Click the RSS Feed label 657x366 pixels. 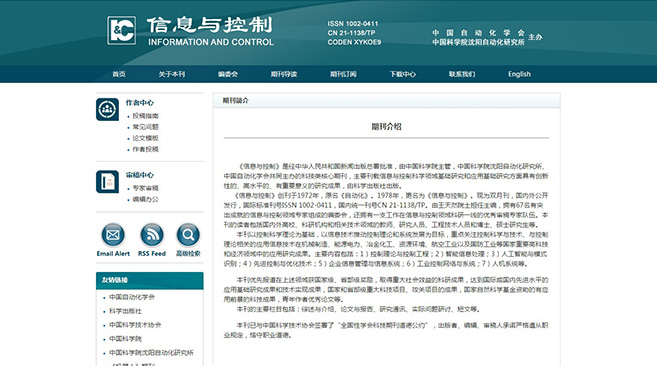coord(152,254)
